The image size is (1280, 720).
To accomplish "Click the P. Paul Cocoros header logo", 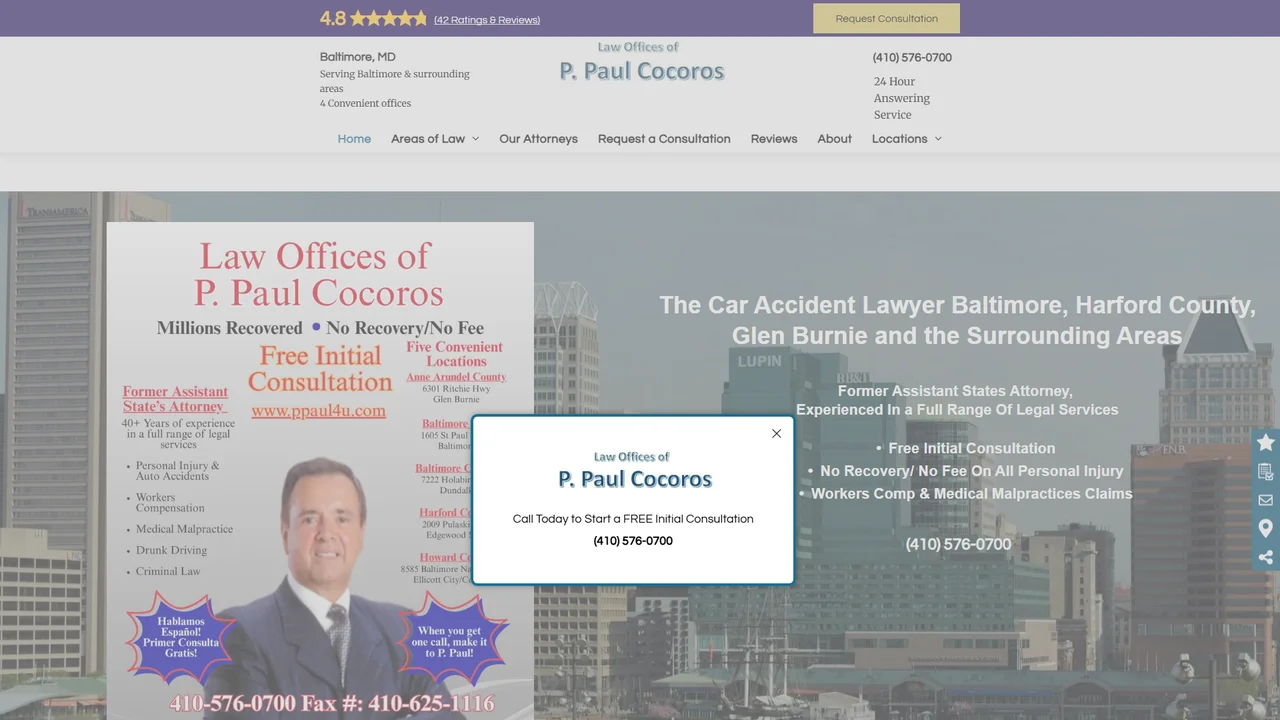I will click(x=641, y=62).
